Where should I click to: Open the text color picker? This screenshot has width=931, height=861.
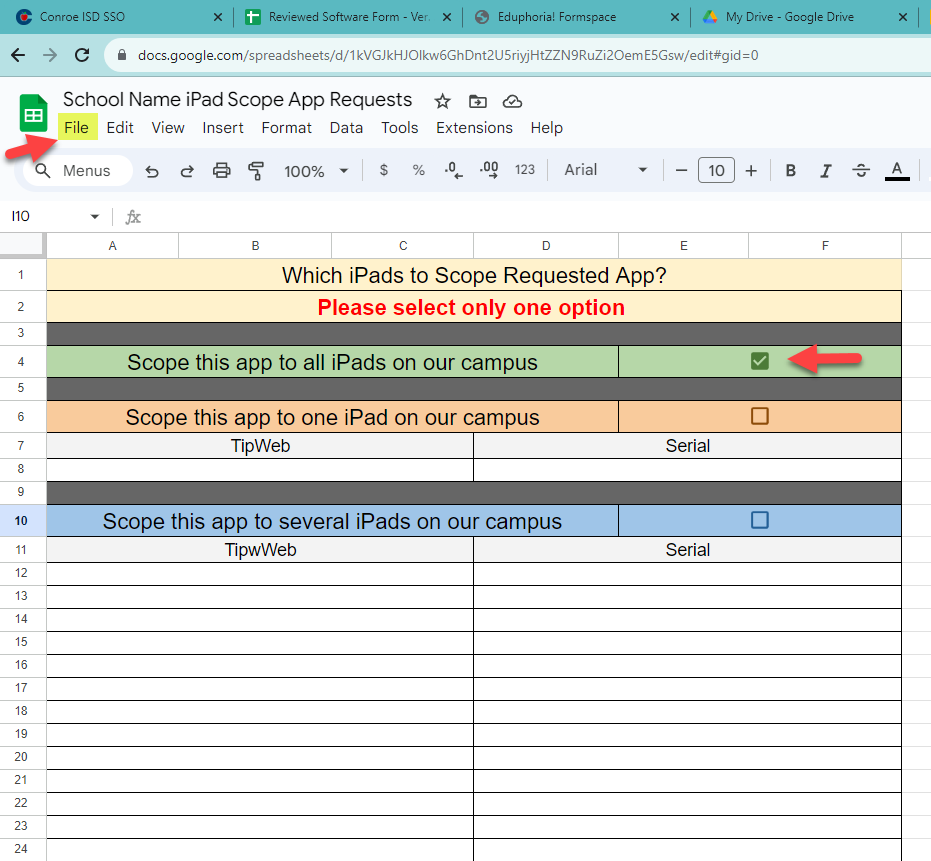pos(897,170)
